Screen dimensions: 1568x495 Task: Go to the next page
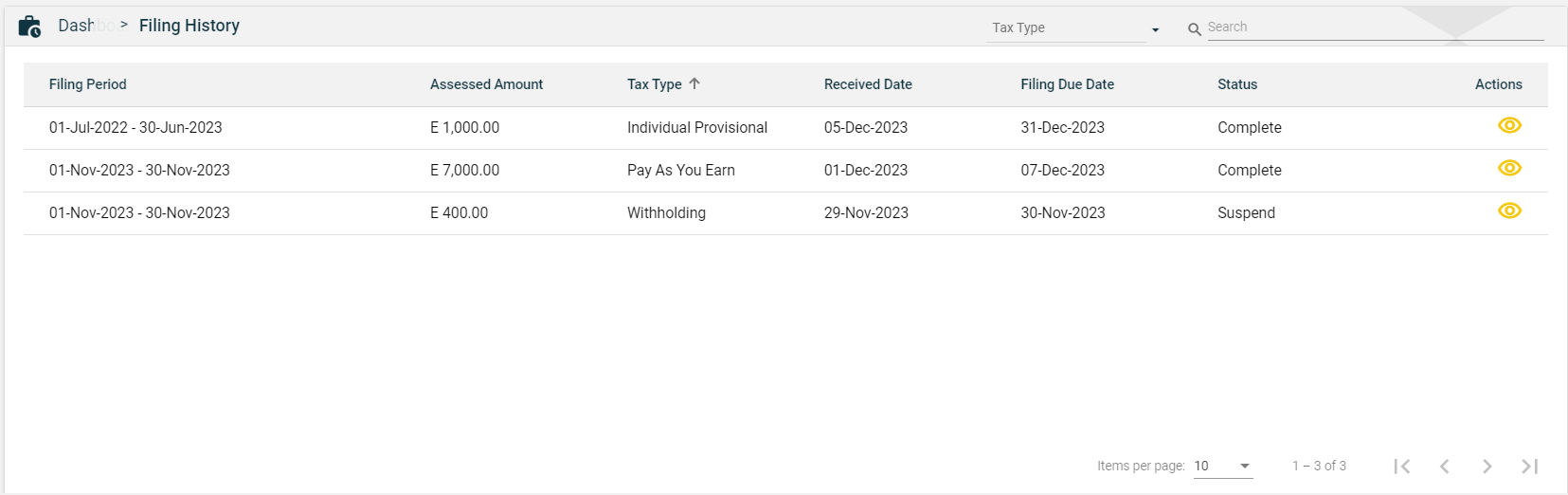[1487, 466]
